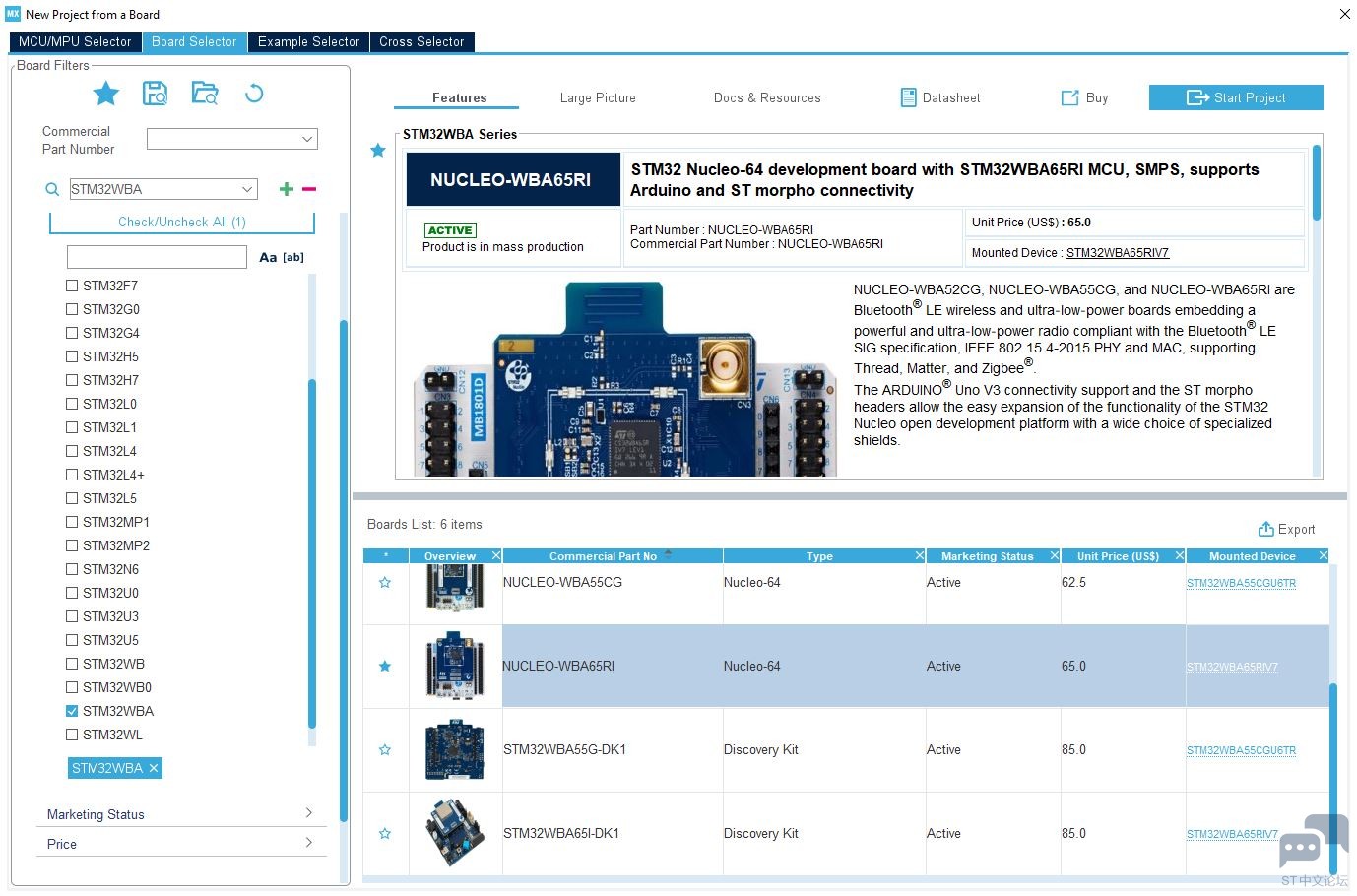The height and width of the screenshot is (896, 1357).
Task: Star the NUCLEO-WBA55CG board row
Action: [385, 583]
